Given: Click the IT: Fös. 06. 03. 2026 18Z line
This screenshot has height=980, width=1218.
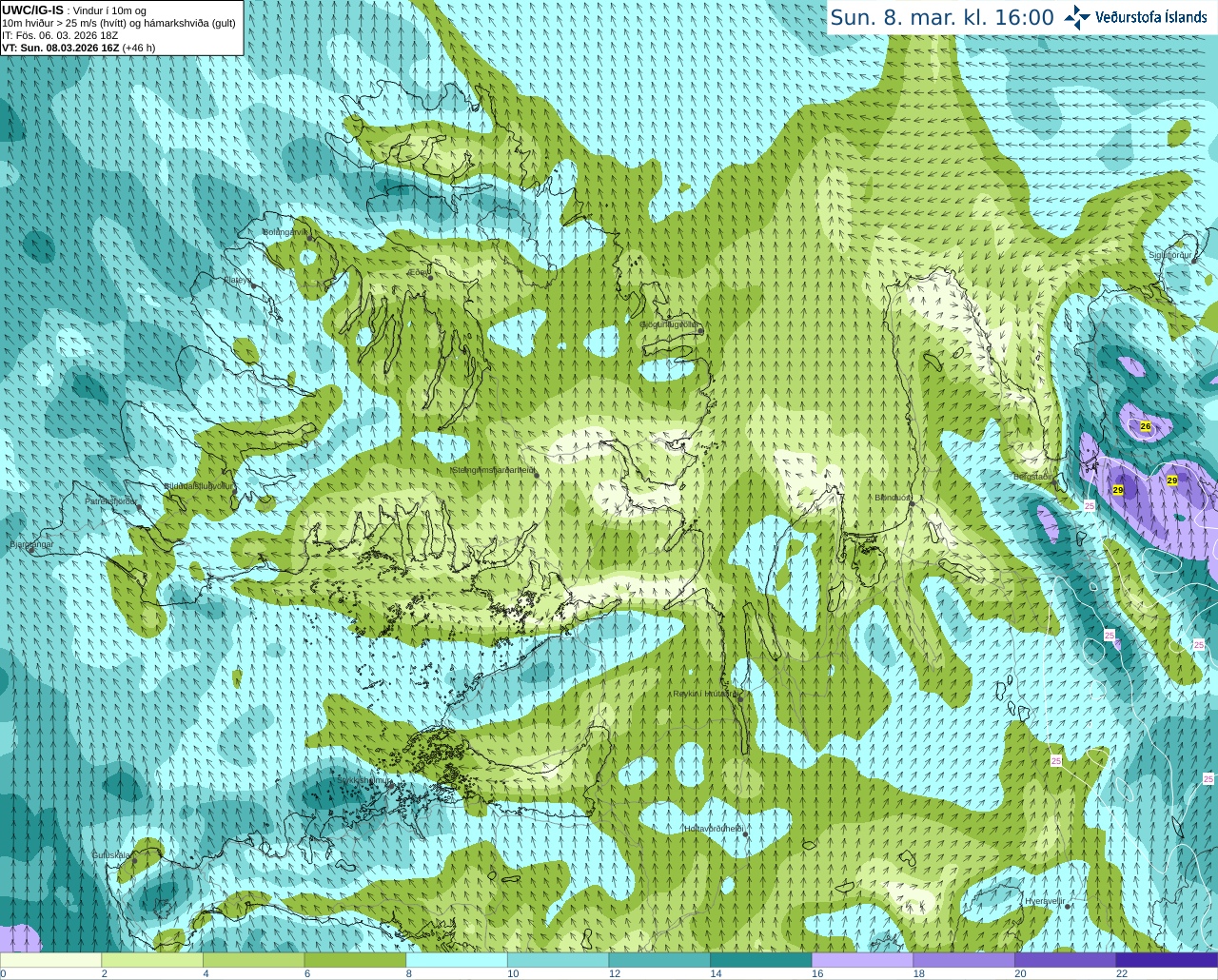Looking at the screenshot, I should pyautogui.click(x=60, y=35).
